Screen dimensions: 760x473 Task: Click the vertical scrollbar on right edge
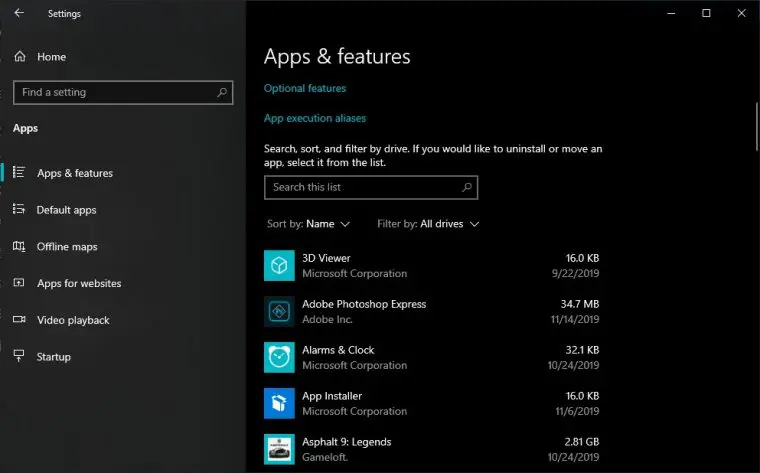click(x=756, y=127)
